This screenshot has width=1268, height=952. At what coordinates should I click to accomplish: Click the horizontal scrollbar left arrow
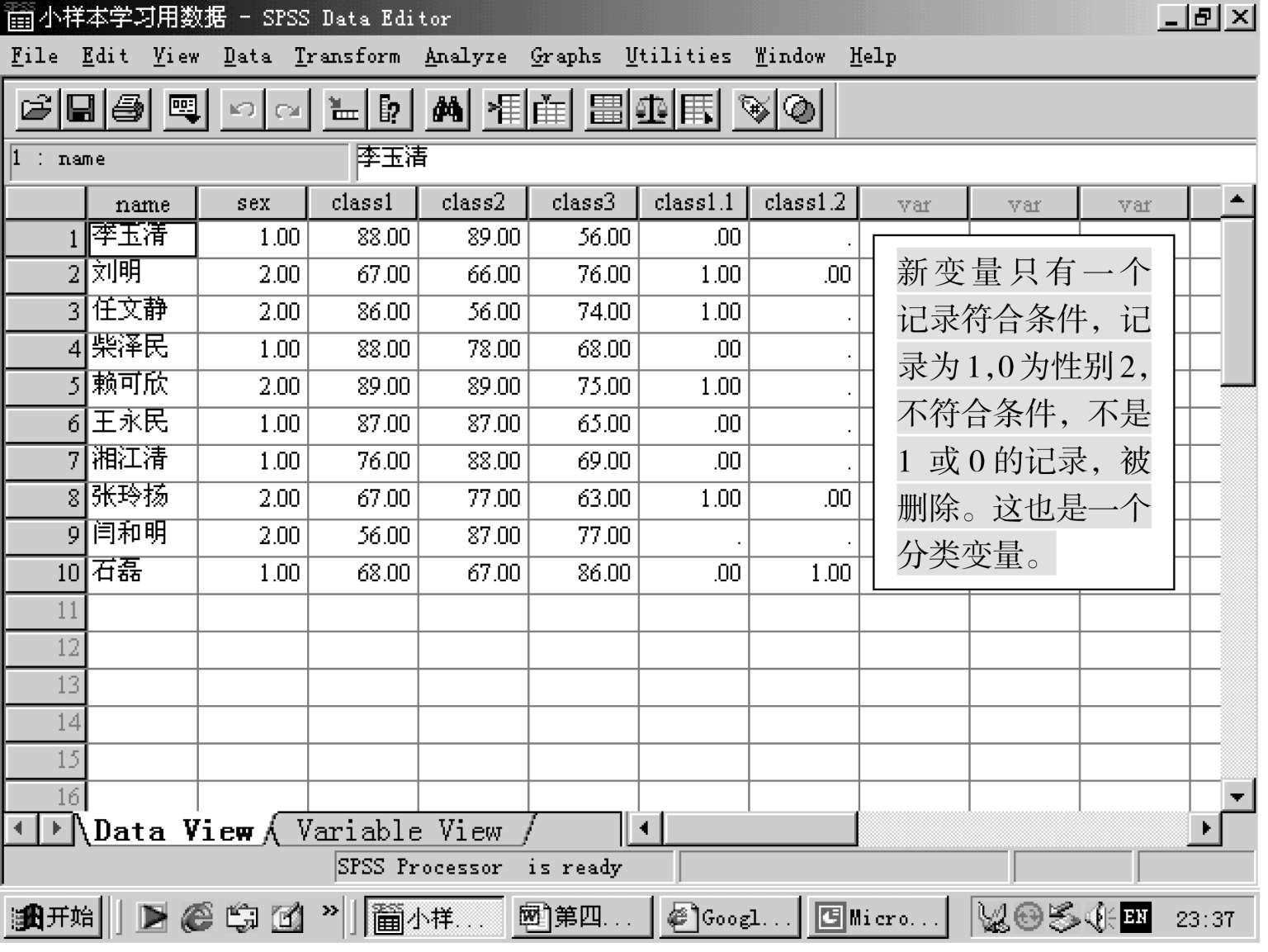coord(645,828)
